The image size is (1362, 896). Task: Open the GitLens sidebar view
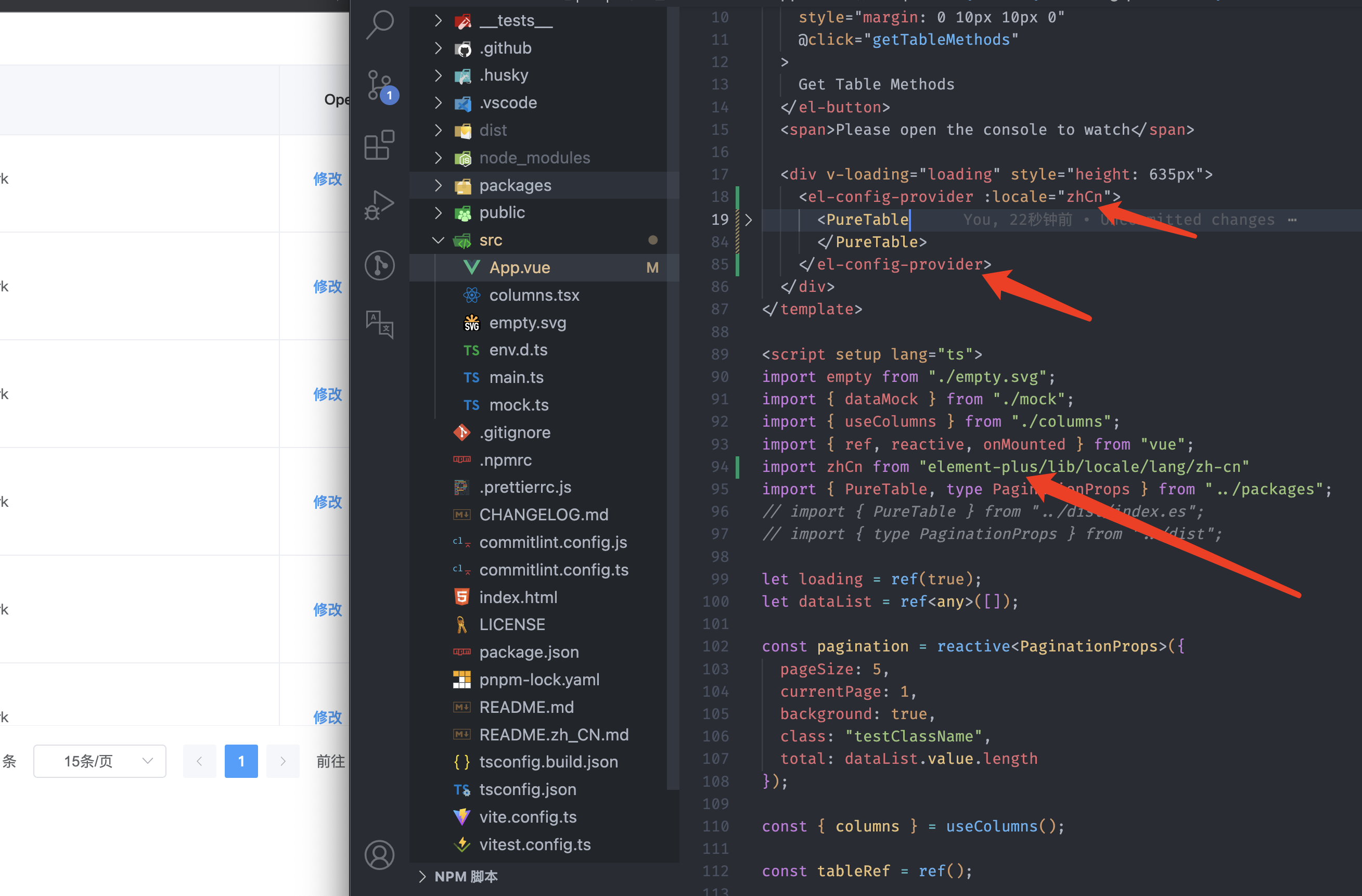coord(379,265)
